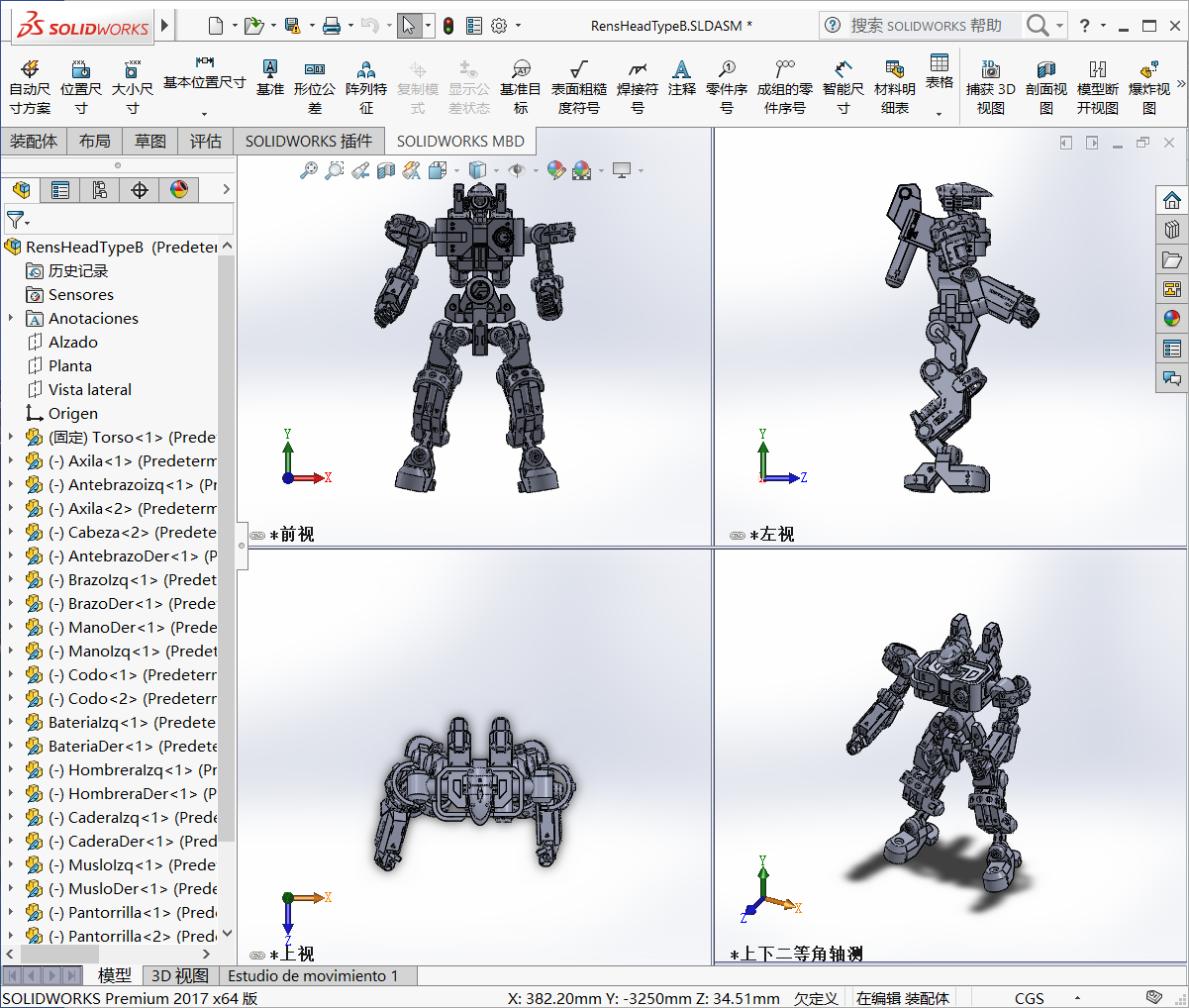This screenshot has width=1189, height=1008.
Task: Open the File Explorer task pane icon
Action: pos(1172,259)
